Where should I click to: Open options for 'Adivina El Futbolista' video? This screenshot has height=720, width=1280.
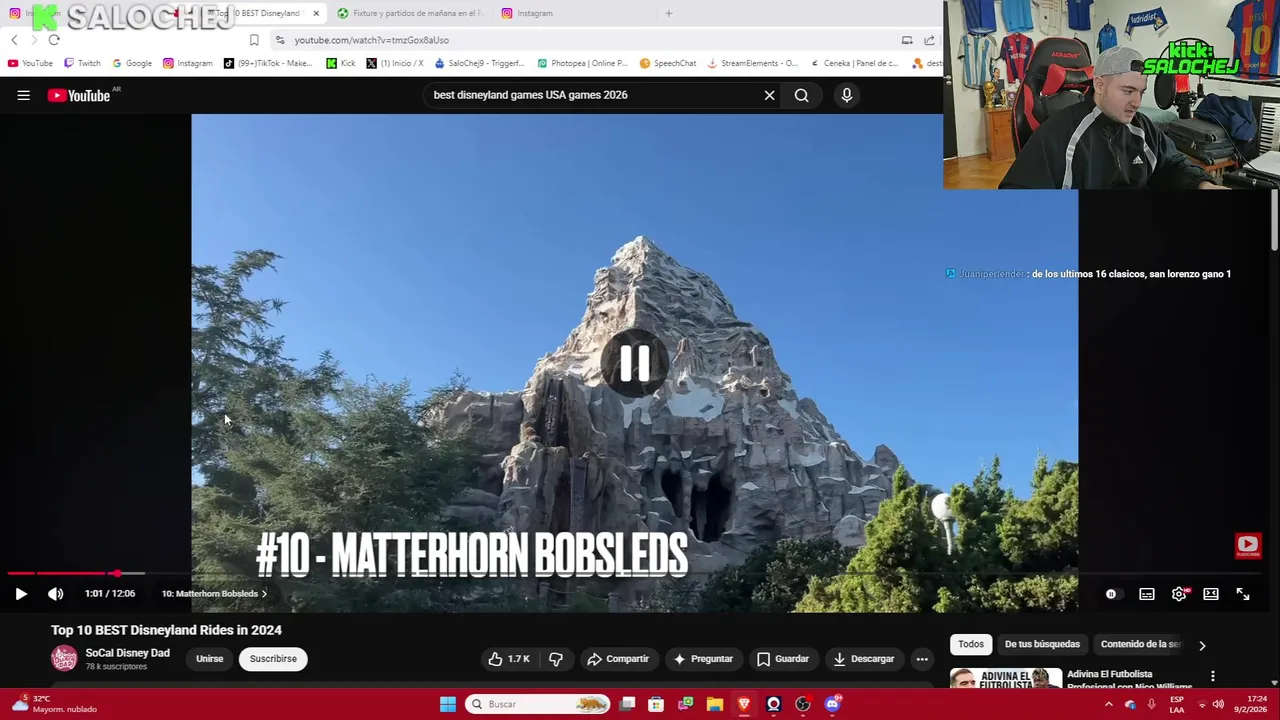tap(1213, 676)
